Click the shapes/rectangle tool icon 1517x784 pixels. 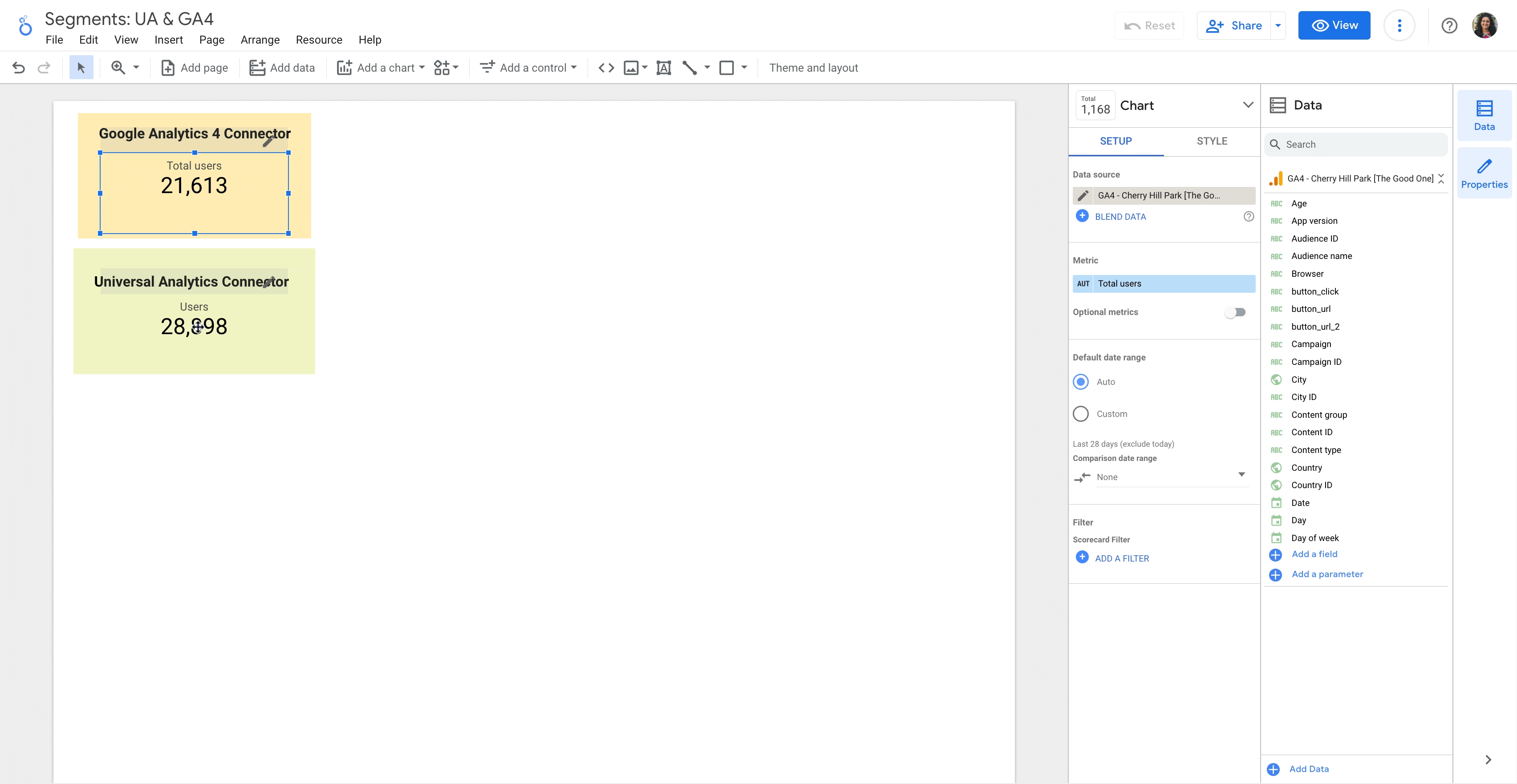click(x=727, y=68)
